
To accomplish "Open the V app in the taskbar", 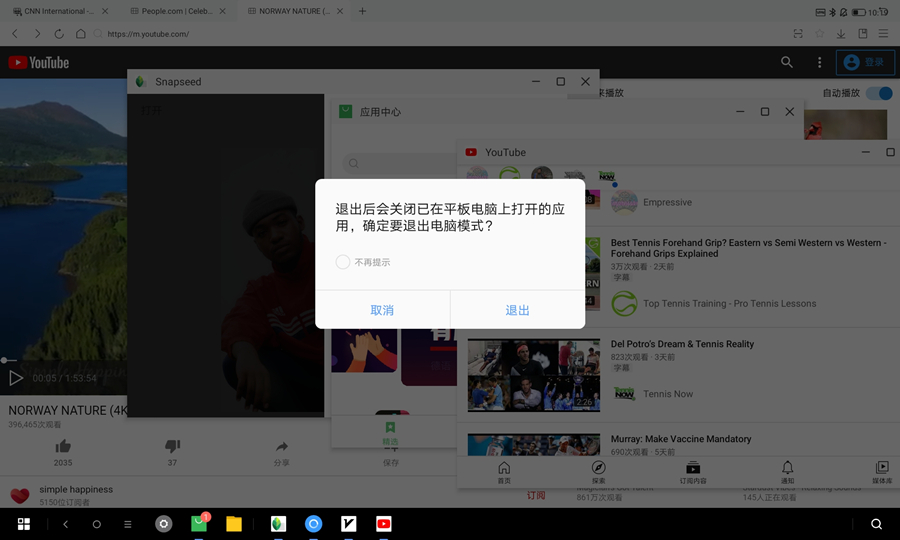I will point(348,524).
